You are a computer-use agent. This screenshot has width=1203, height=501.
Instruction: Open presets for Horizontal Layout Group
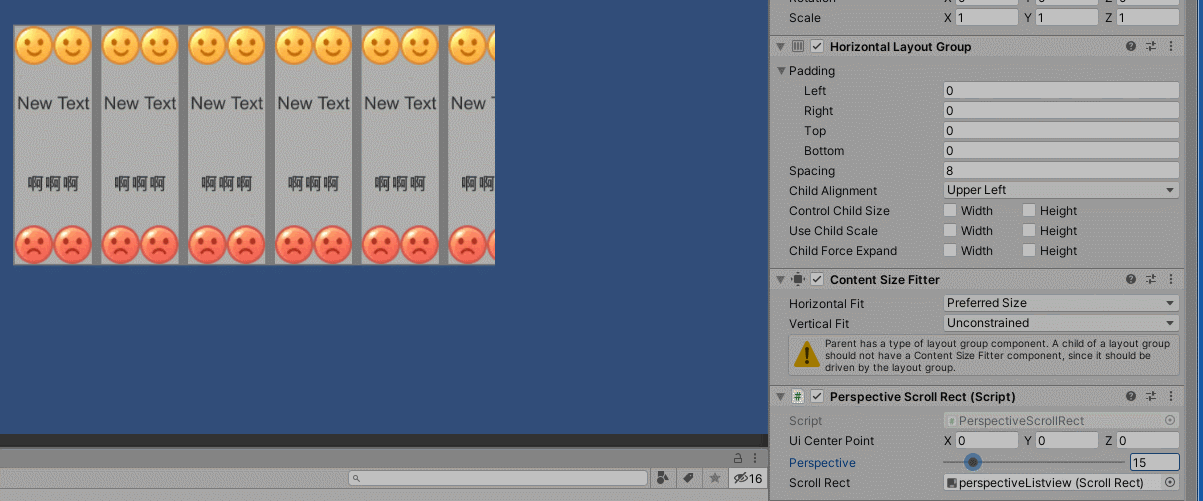[x=1151, y=47]
